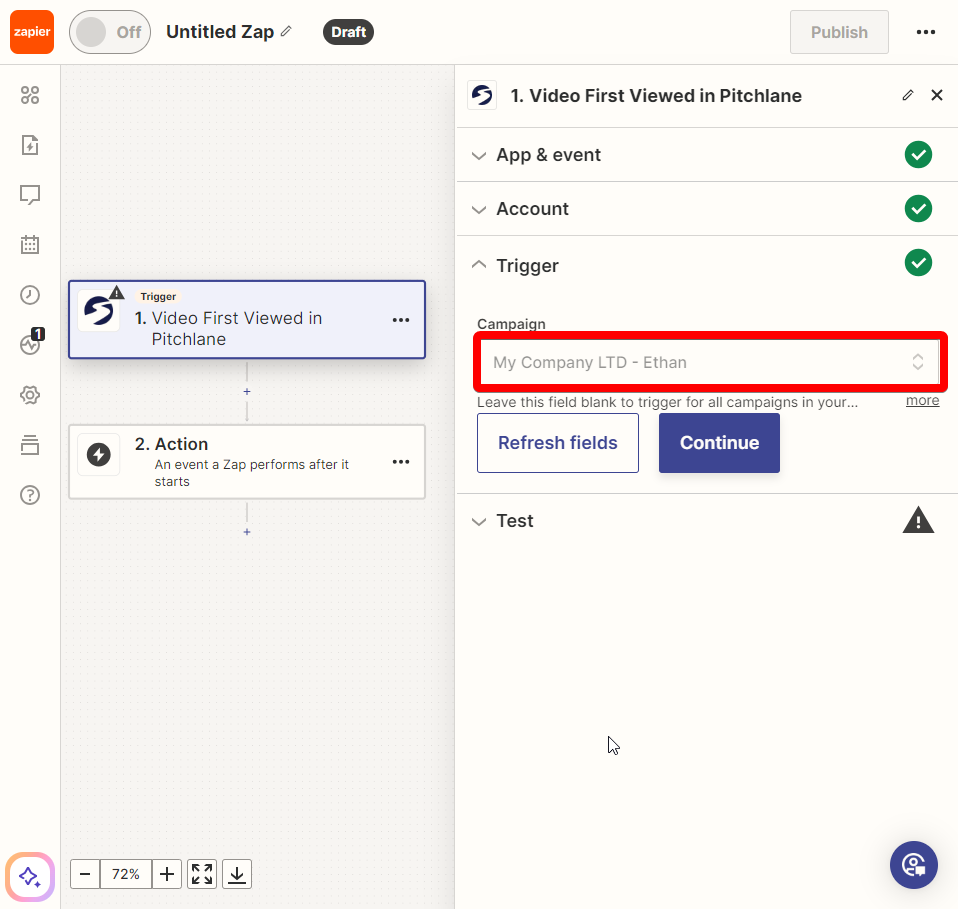Click the App & event green checkmark
This screenshot has height=909, width=958.
[918, 155]
